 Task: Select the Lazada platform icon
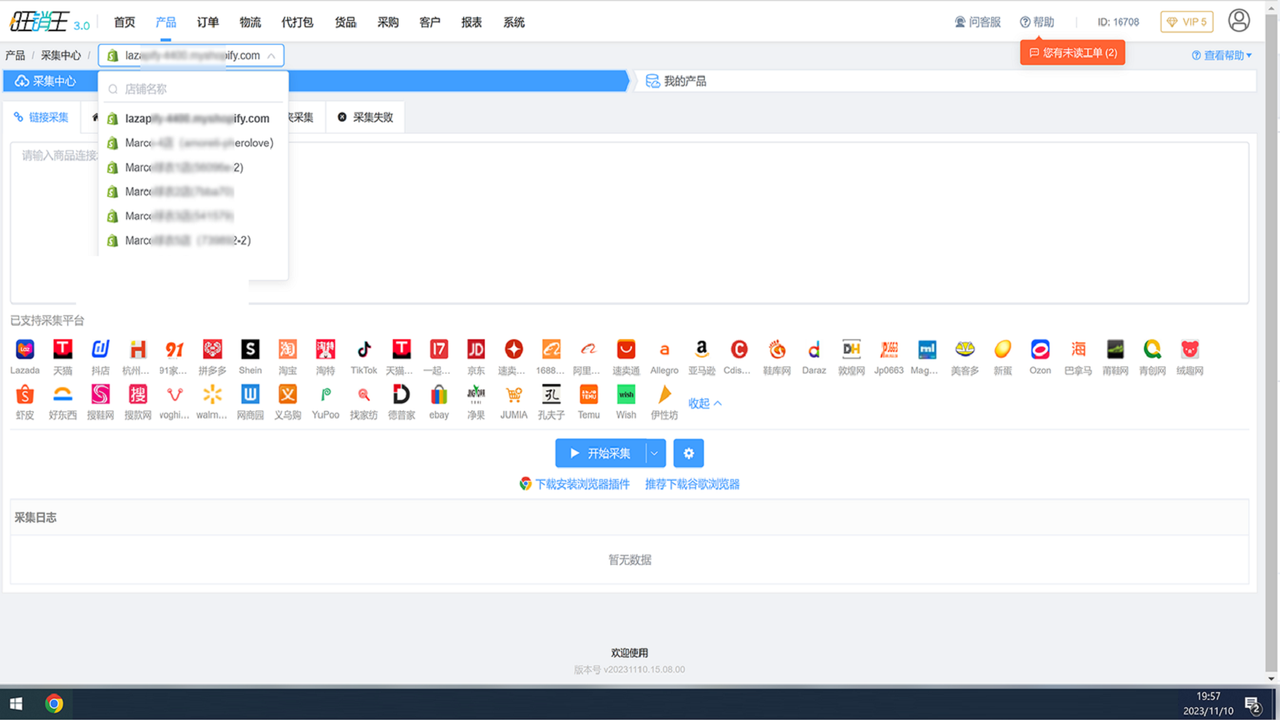click(x=25, y=349)
